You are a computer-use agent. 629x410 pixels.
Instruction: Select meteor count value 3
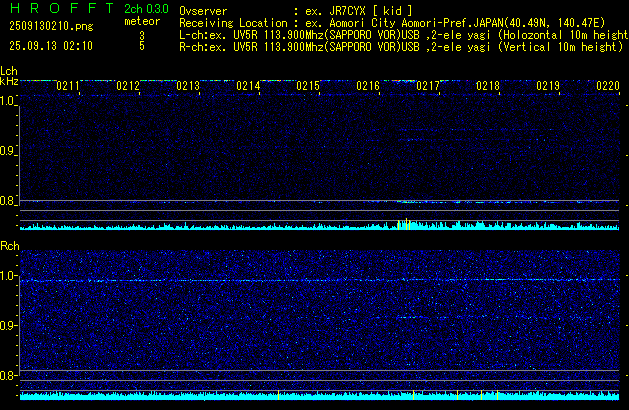(x=142, y=36)
